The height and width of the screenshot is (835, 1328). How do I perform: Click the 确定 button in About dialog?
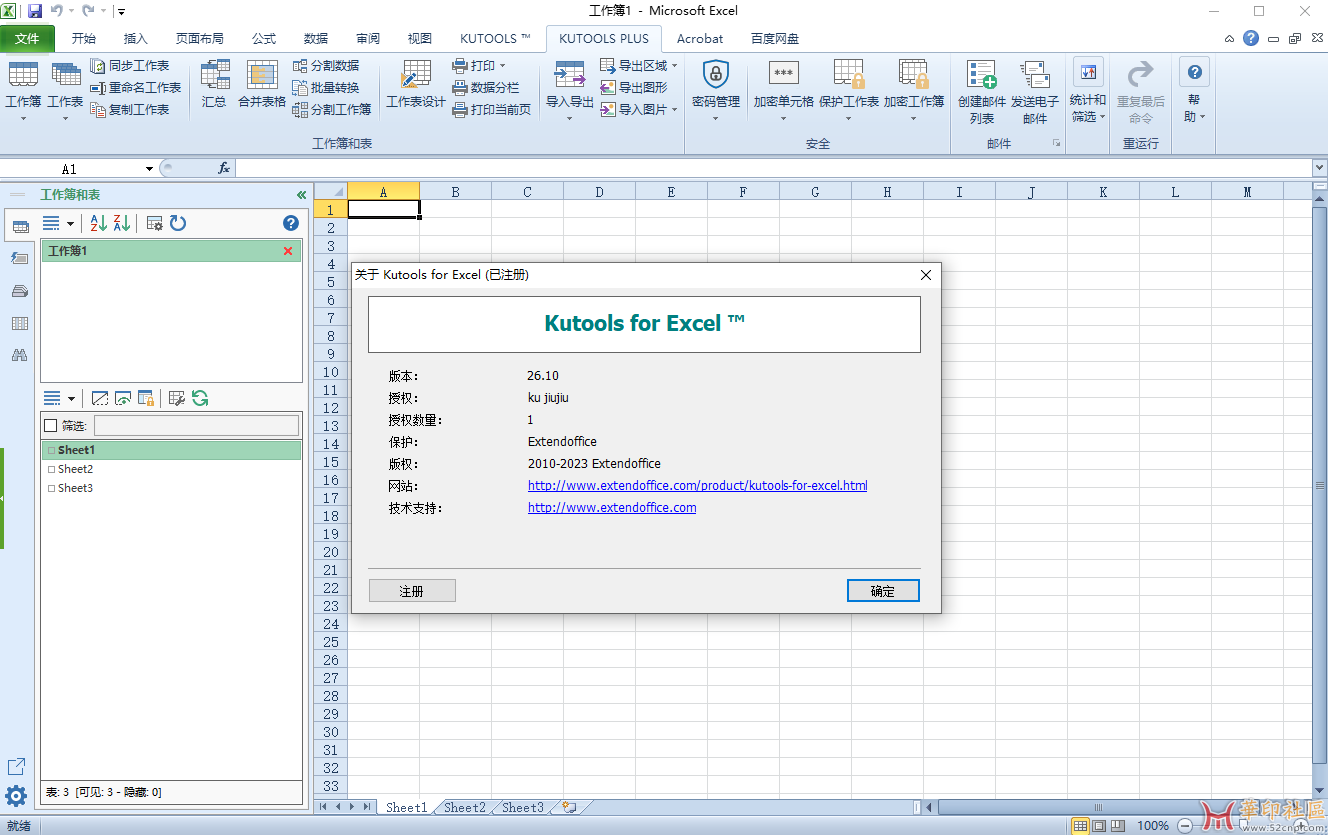(x=883, y=591)
